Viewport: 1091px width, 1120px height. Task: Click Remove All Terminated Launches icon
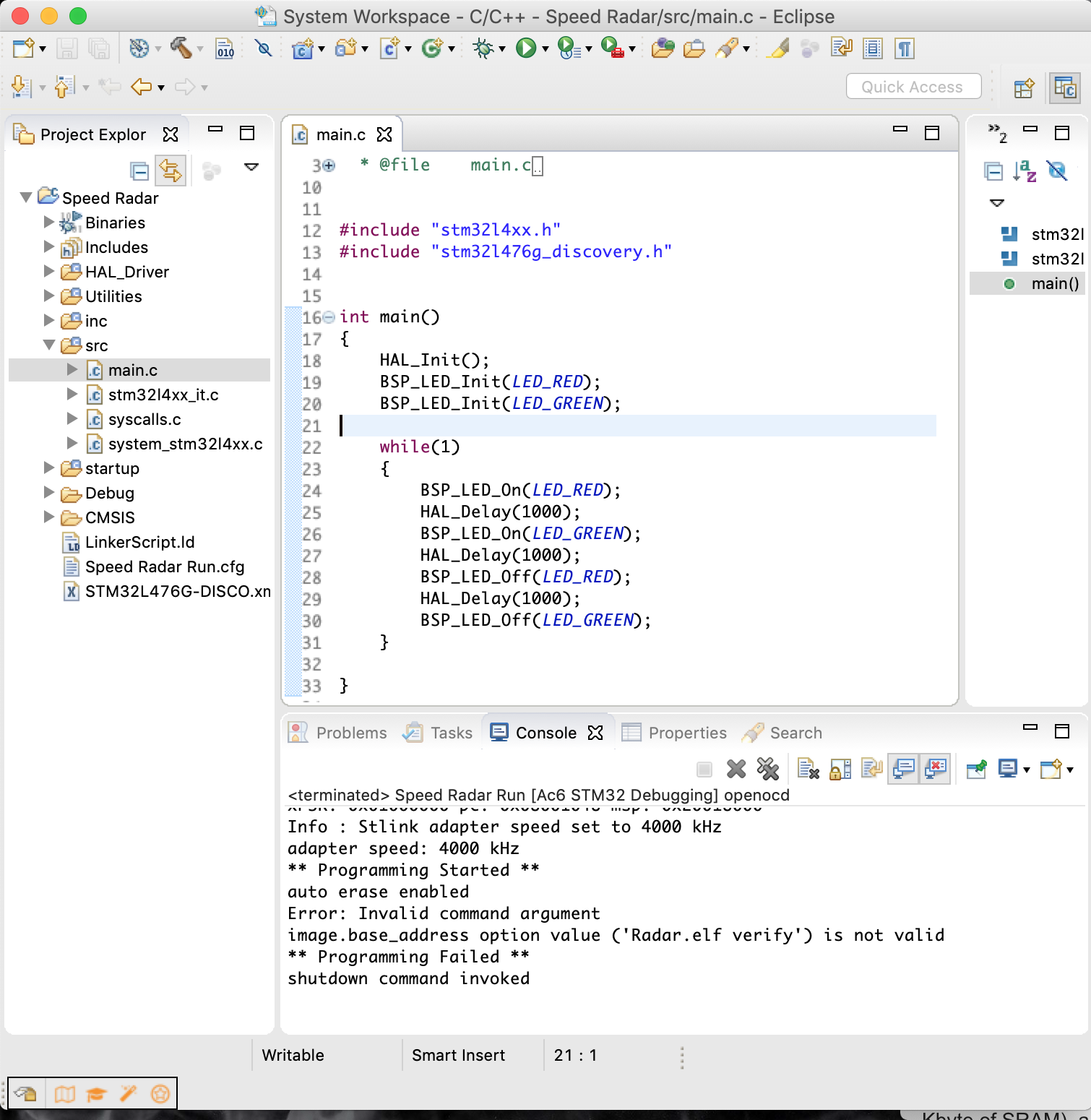coord(767,770)
